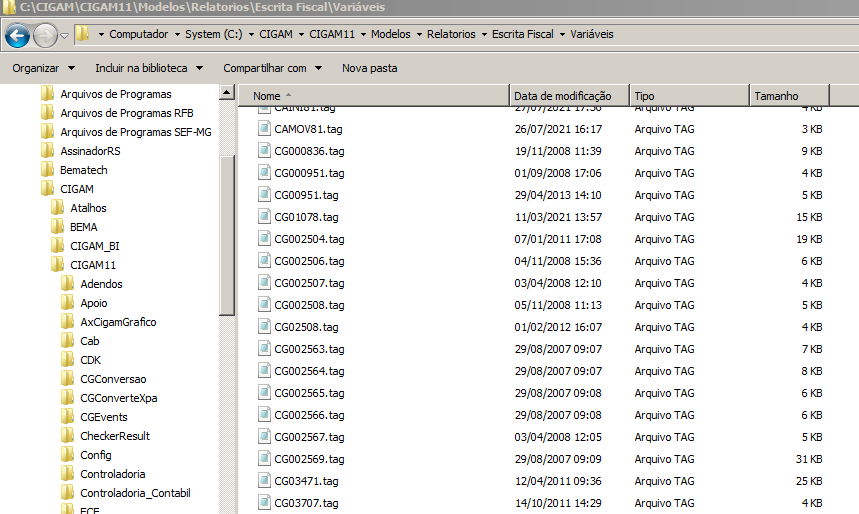Image resolution: width=859 pixels, height=514 pixels.
Task: Select file name CG002564.tag
Action: (310, 371)
